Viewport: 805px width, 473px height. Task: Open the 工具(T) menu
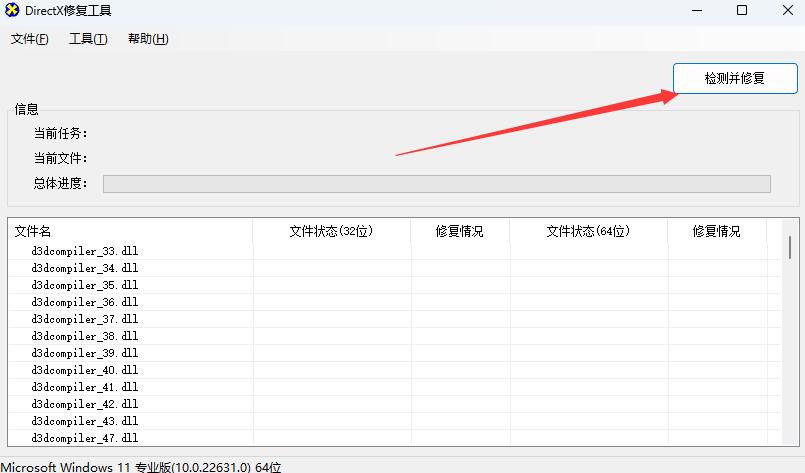[x=88, y=39]
